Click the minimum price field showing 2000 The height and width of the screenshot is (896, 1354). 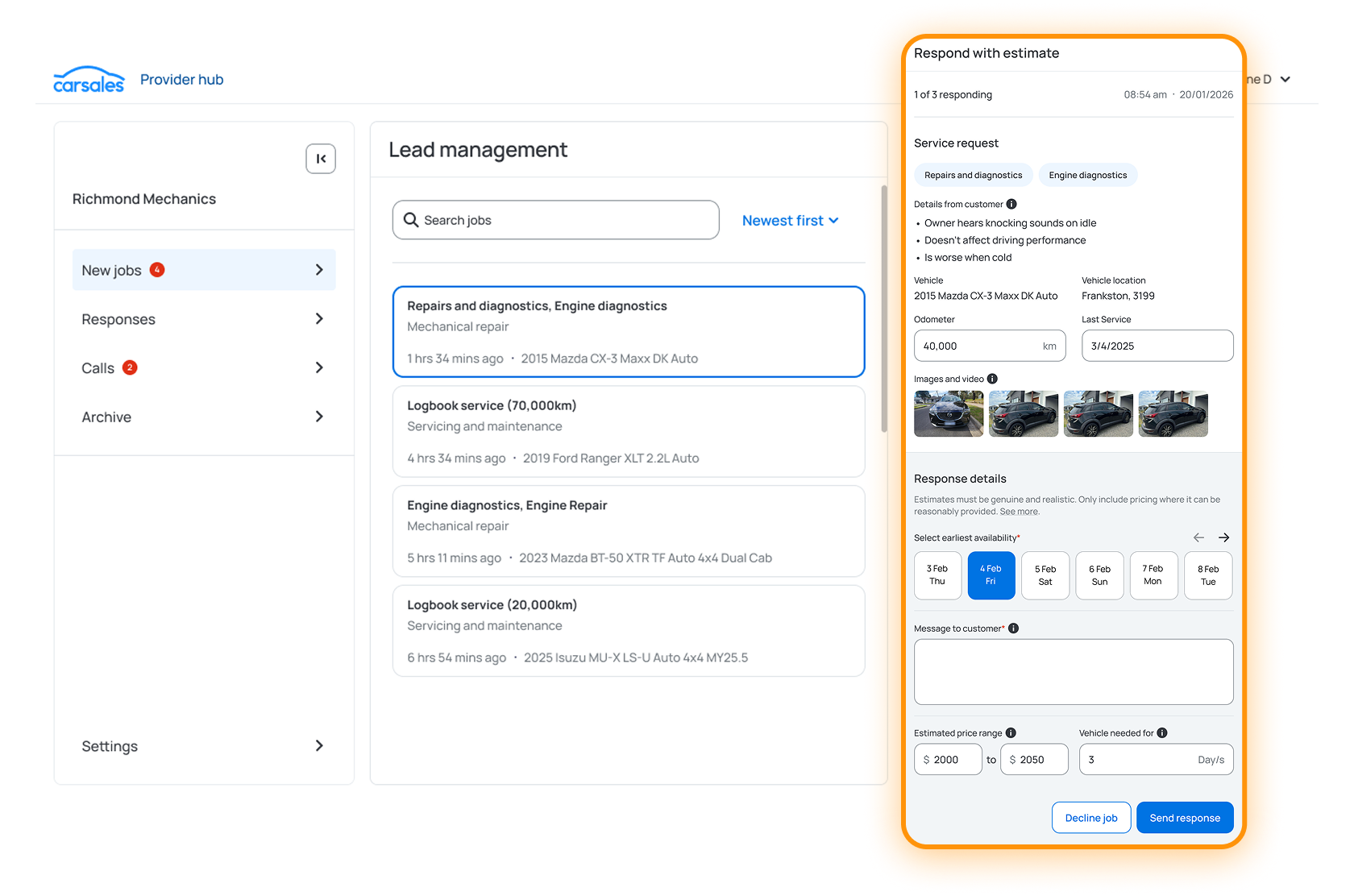click(x=948, y=760)
